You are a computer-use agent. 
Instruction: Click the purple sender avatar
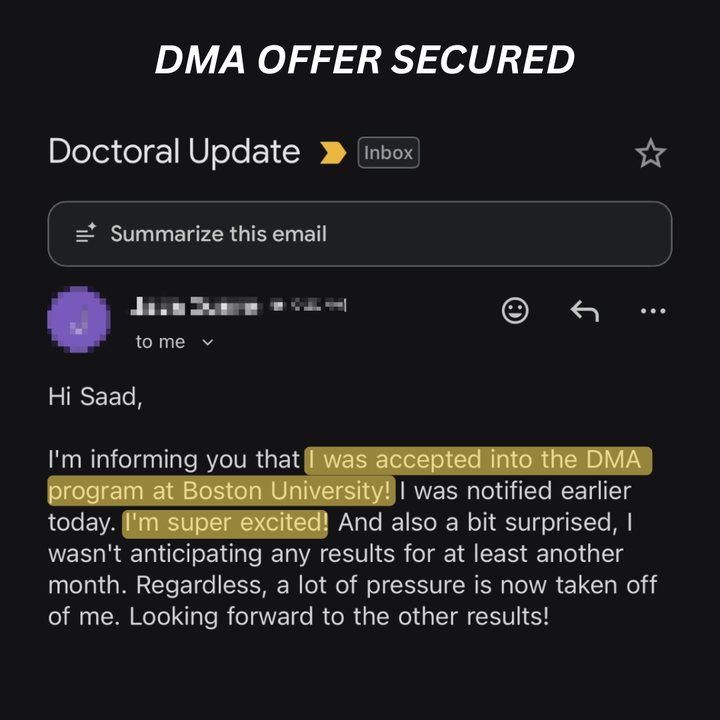79,319
